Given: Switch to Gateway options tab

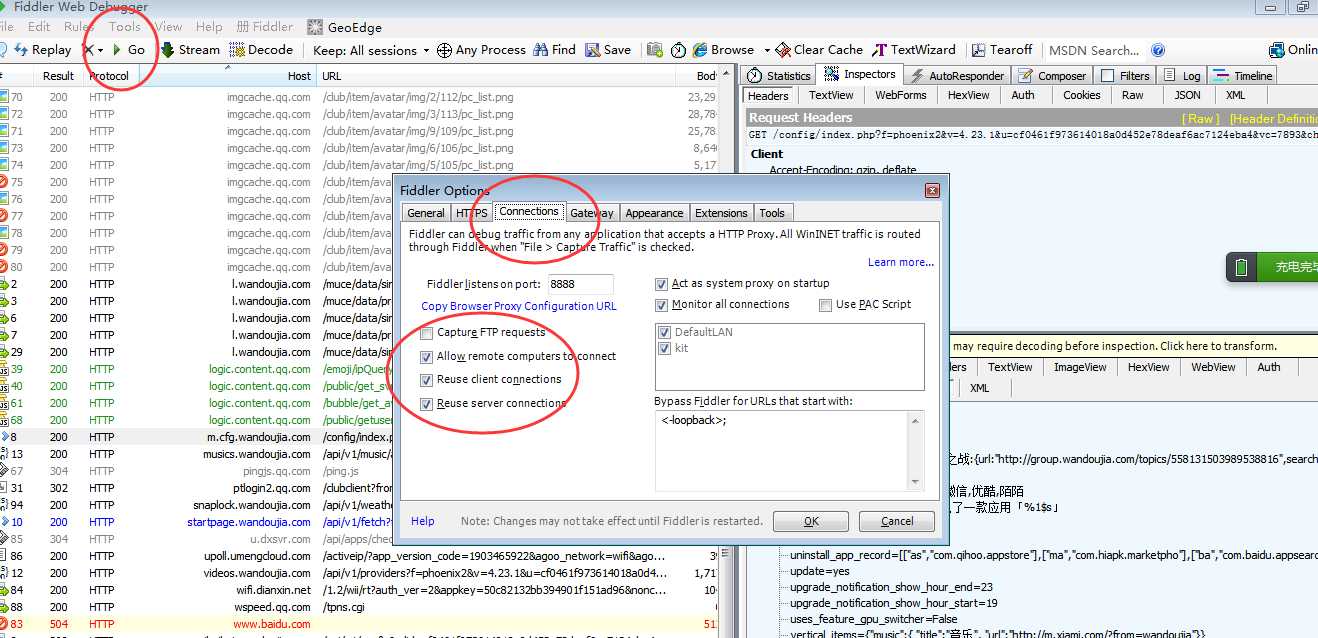Looking at the screenshot, I should pos(592,213).
